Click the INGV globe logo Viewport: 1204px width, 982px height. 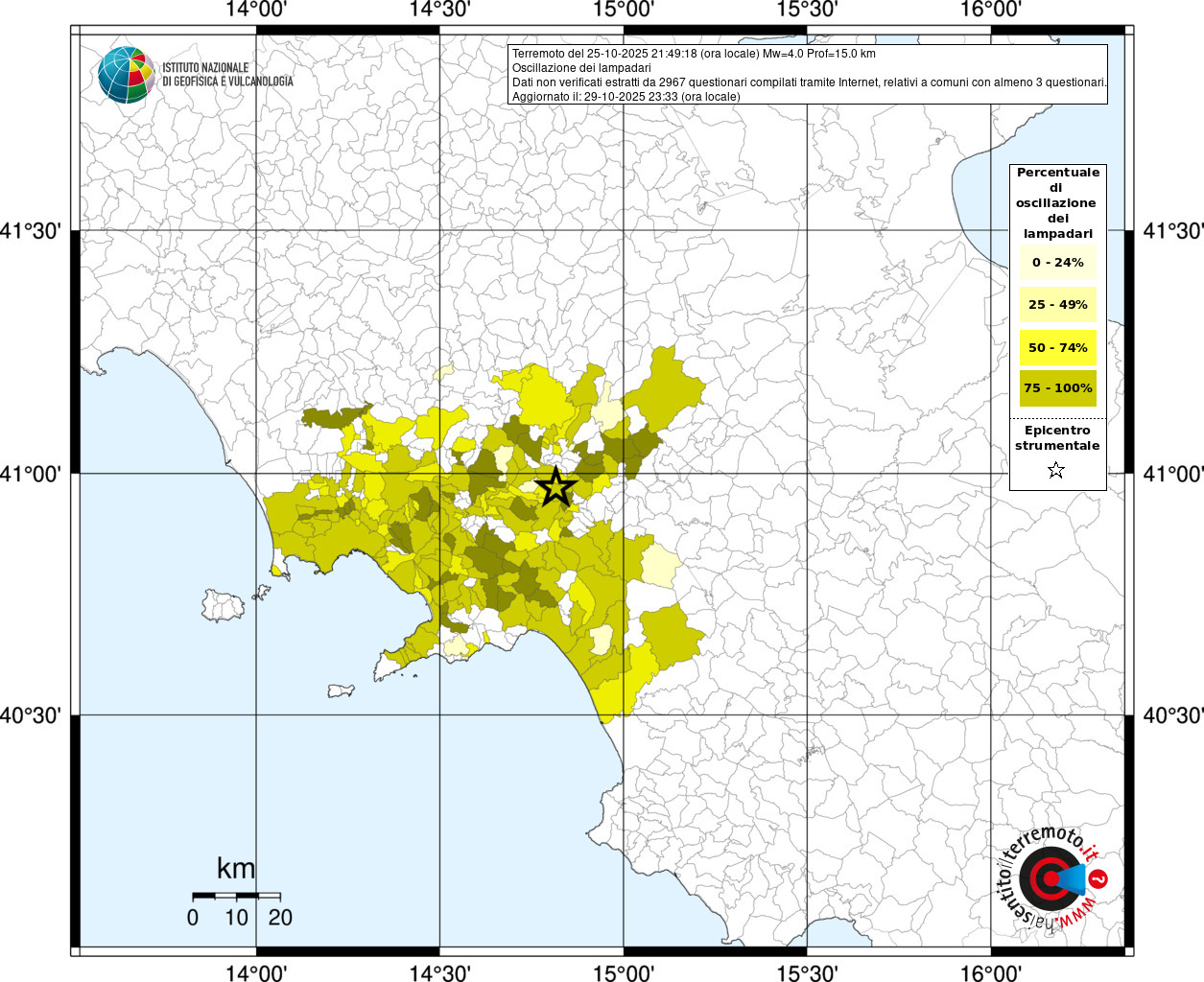[126, 75]
